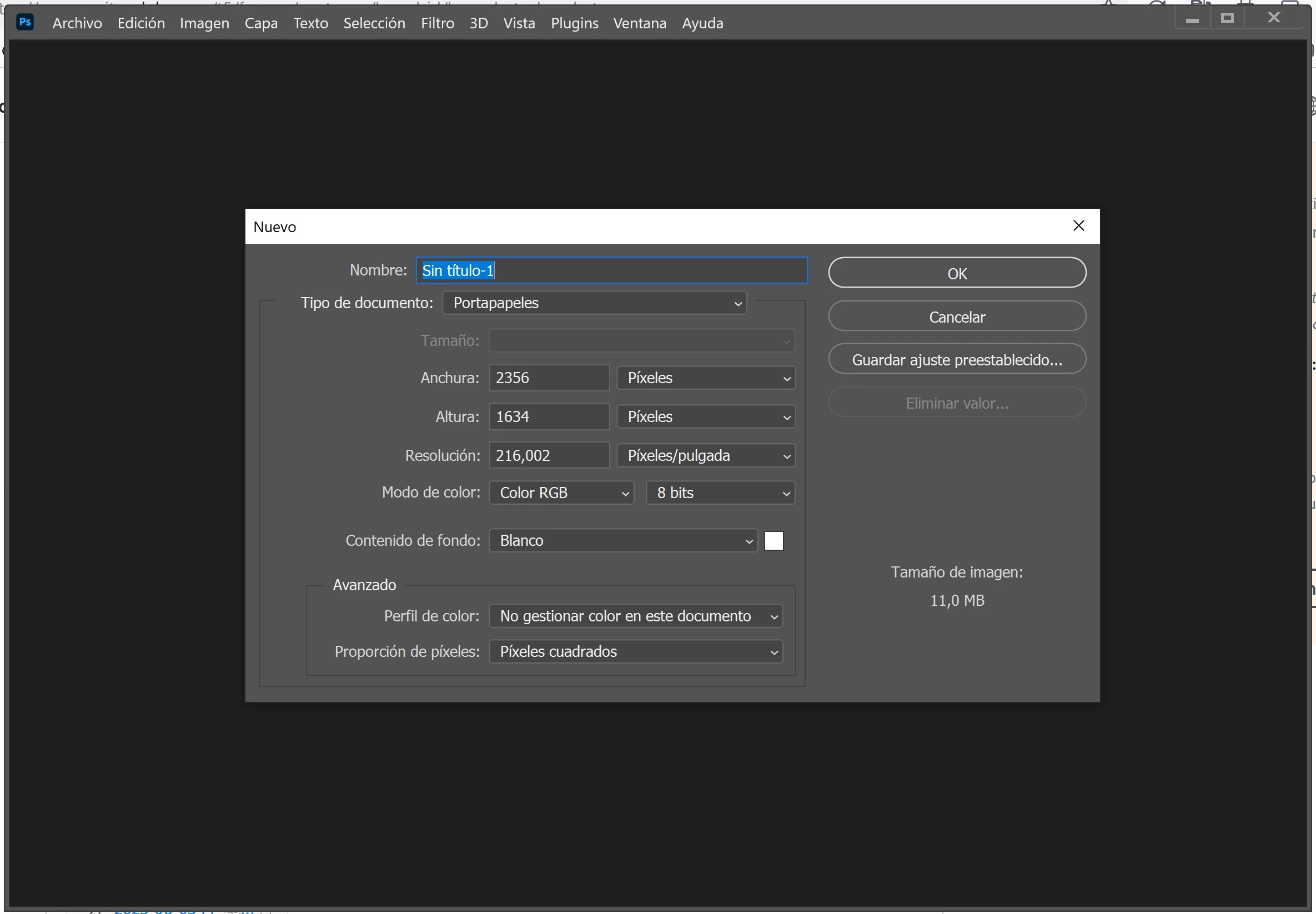
Task: Open Tipo de documento dropdown
Action: coord(594,303)
